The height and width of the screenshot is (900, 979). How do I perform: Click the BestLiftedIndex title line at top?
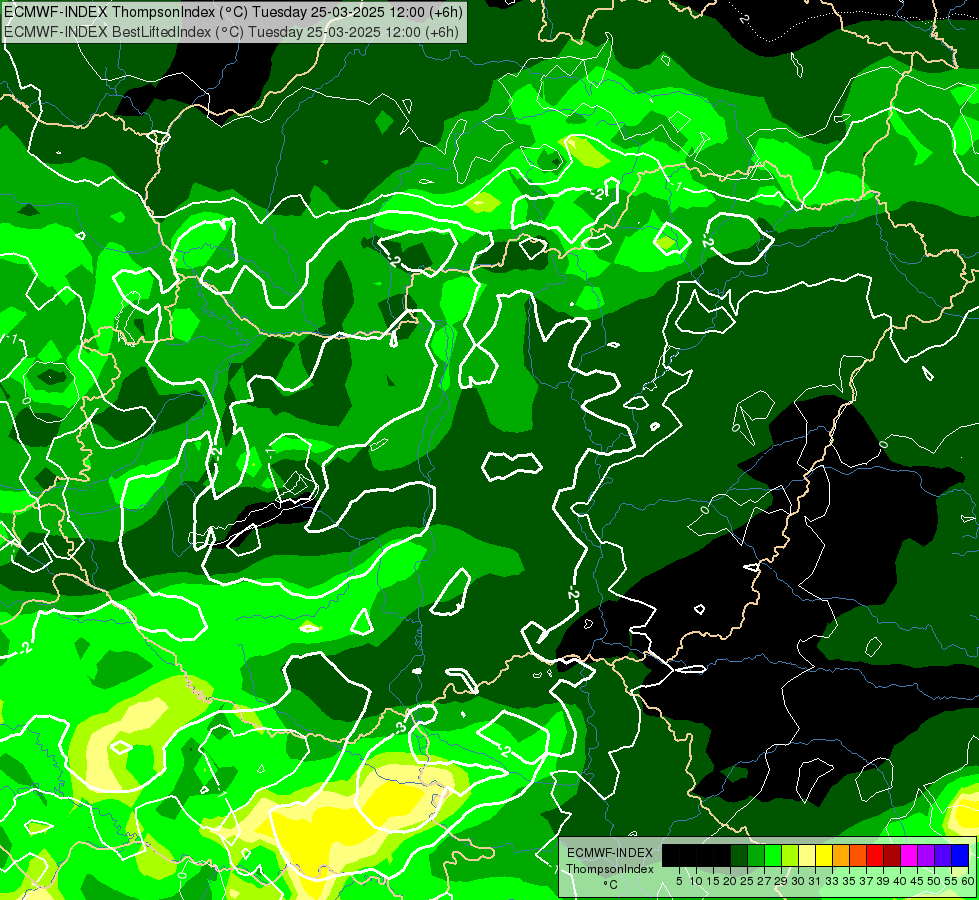pyautogui.click(x=232, y=31)
